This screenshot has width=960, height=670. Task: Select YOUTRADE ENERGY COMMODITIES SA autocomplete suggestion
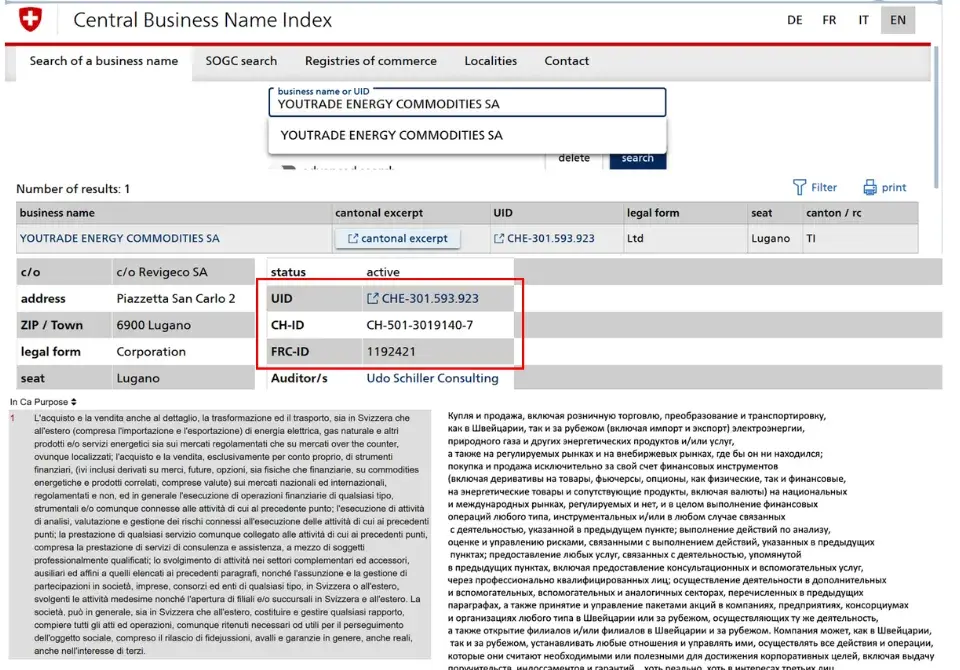[467, 135]
